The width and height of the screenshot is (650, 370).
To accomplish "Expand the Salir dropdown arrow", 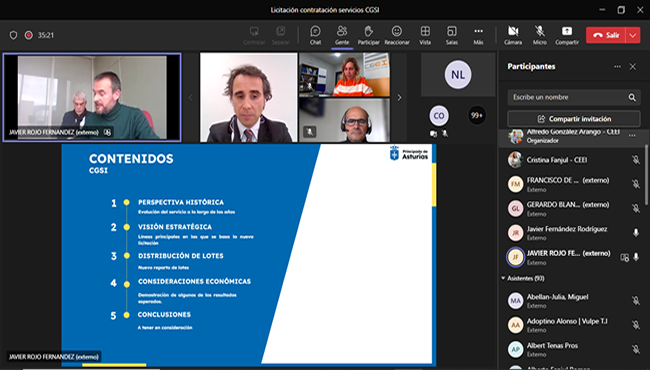I will 633,35.
